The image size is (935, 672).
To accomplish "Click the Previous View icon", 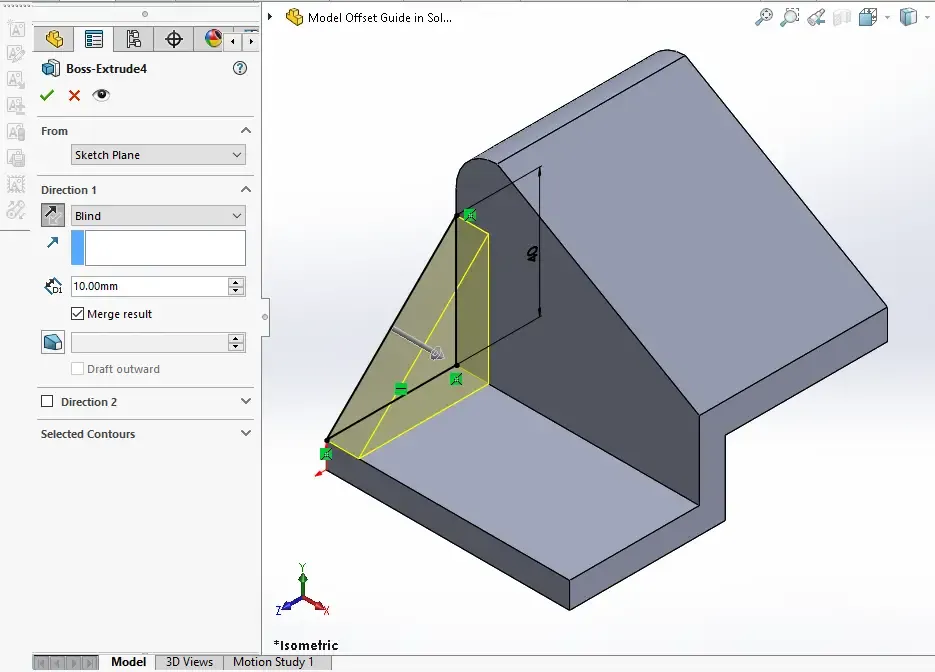I will 816,17.
